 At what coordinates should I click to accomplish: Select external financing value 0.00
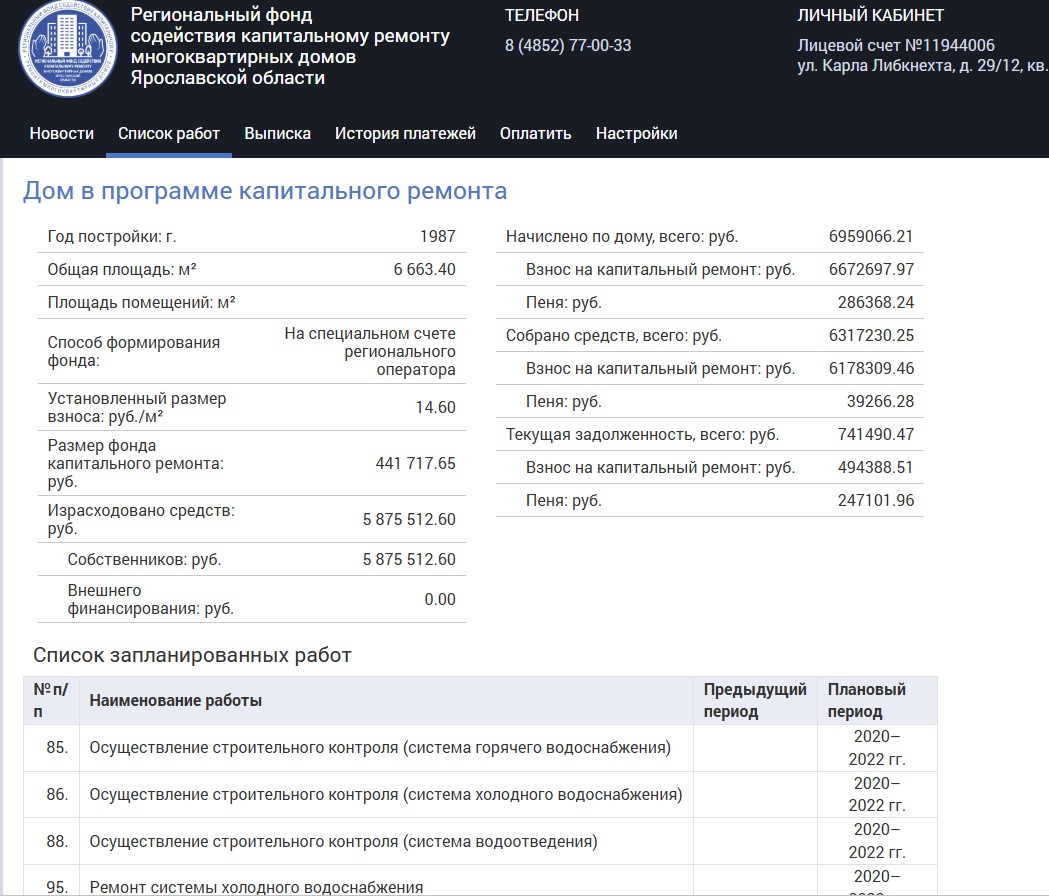click(440, 600)
